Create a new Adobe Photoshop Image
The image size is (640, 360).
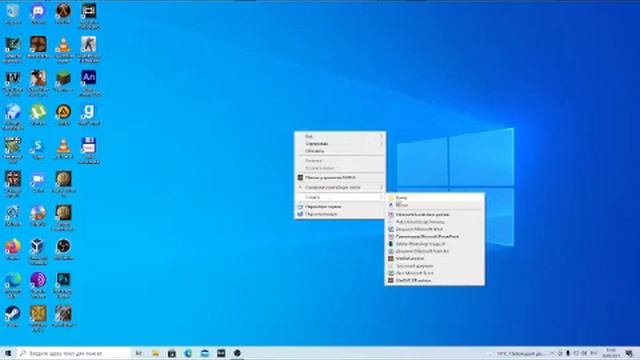pyautogui.click(x=435, y=244)
